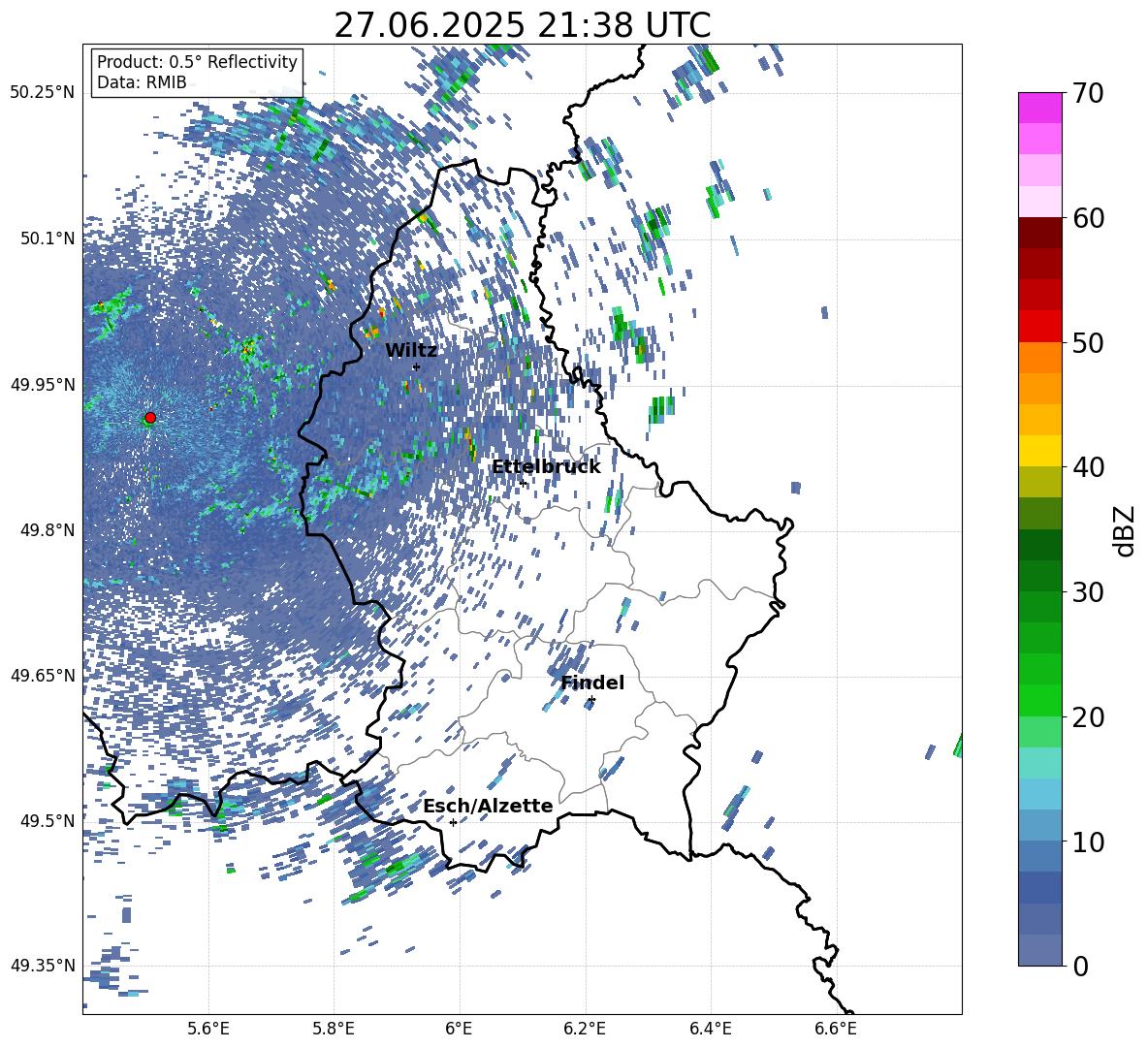Viewport: 1148px width, 1048px height.
Task: Click the Esch/Alzette location cross marker
Action: pos(453,822)
